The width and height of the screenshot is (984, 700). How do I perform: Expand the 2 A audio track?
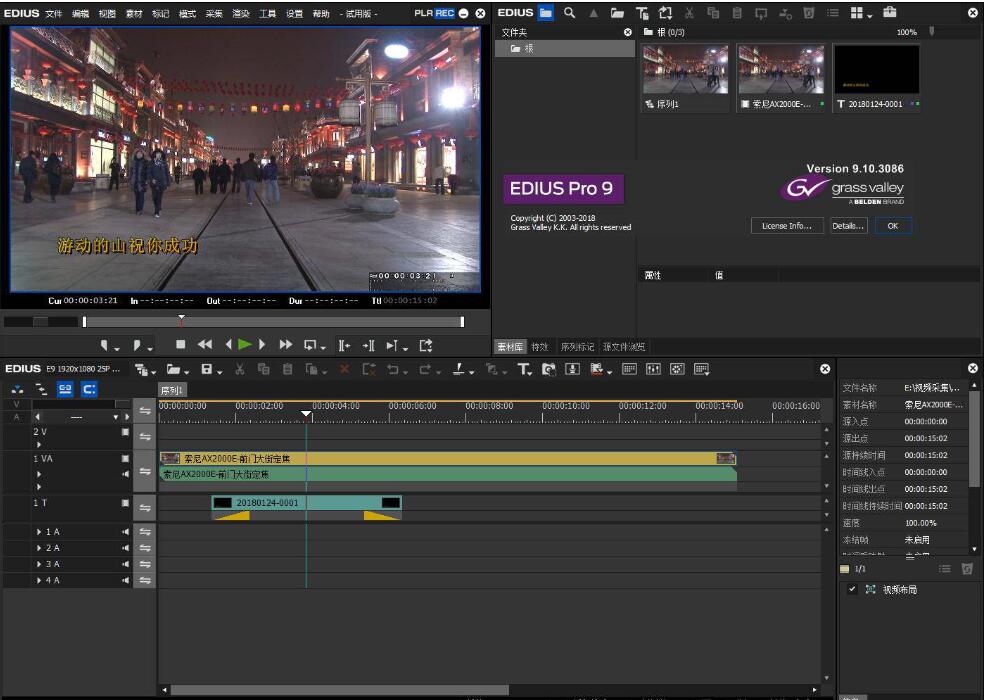pos(39,548)
